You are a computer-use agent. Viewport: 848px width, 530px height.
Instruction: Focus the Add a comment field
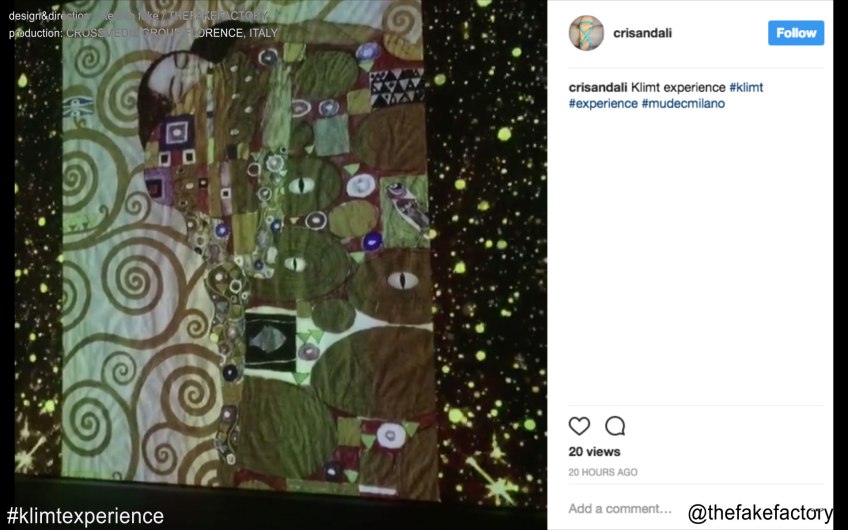(x=620, y=508)
